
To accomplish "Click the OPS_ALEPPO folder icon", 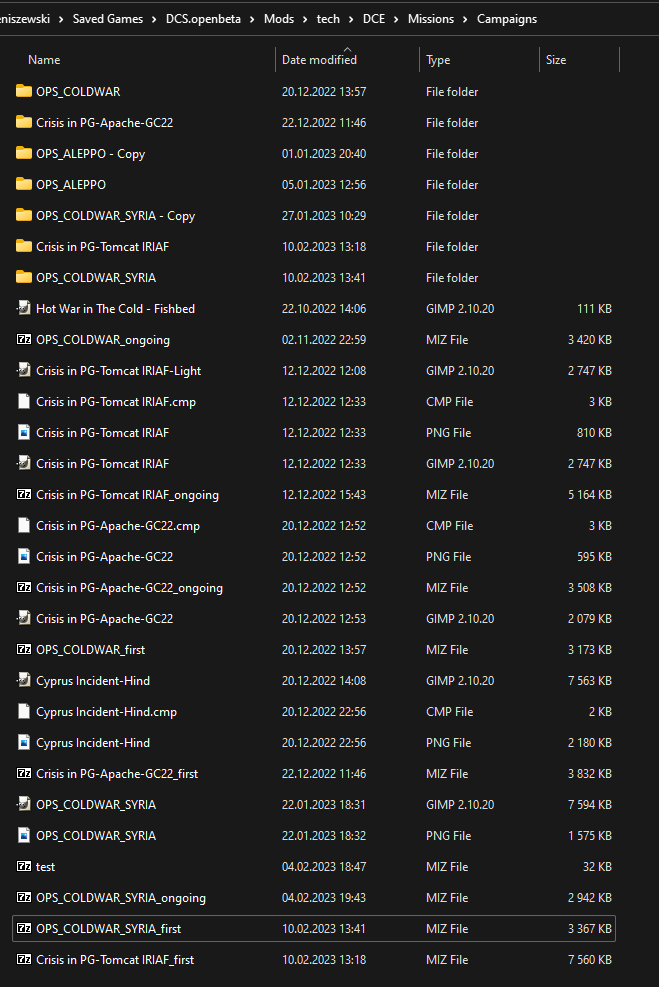I will pyautogui.click(x=24, y=184).
